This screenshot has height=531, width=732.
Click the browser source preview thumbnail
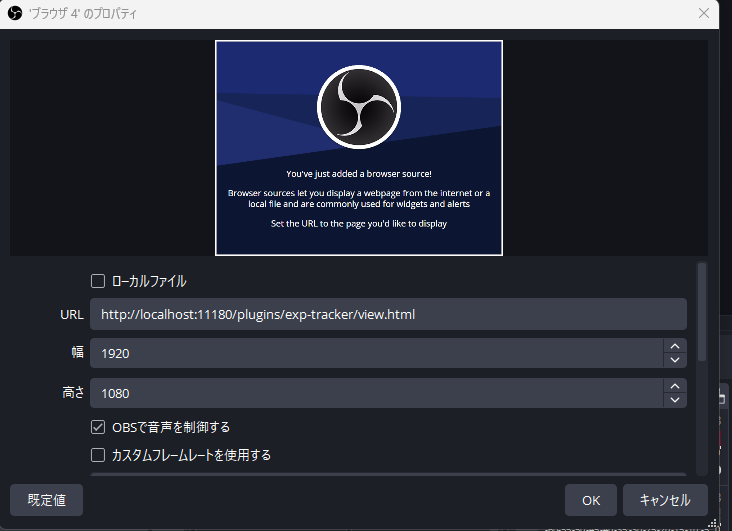pos(359,148)
